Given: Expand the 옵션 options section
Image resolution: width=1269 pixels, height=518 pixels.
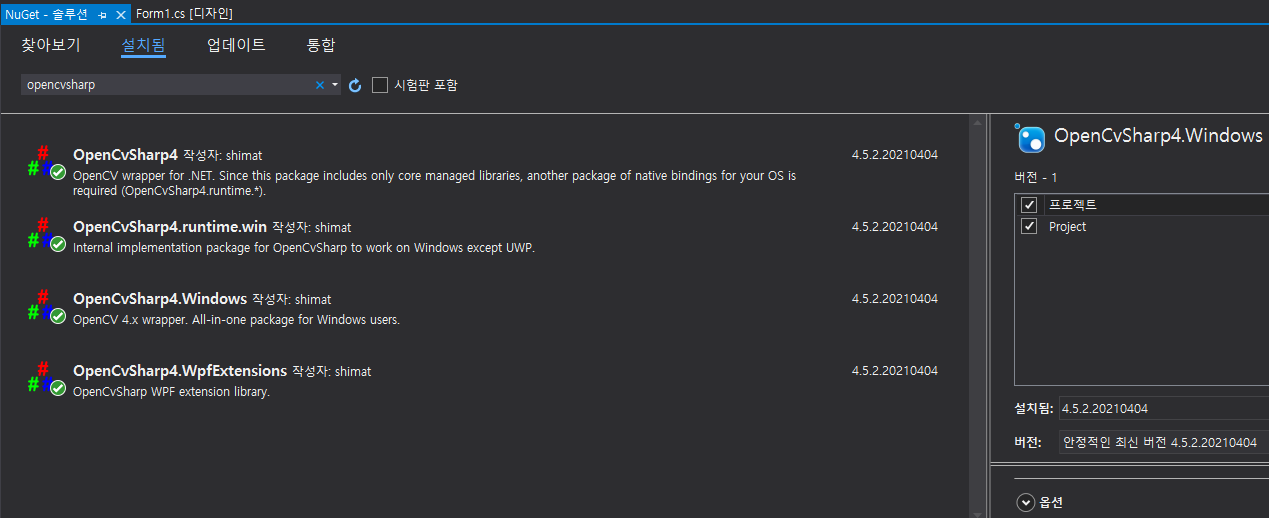Looking at the screenshot, I should [1025, 502].
